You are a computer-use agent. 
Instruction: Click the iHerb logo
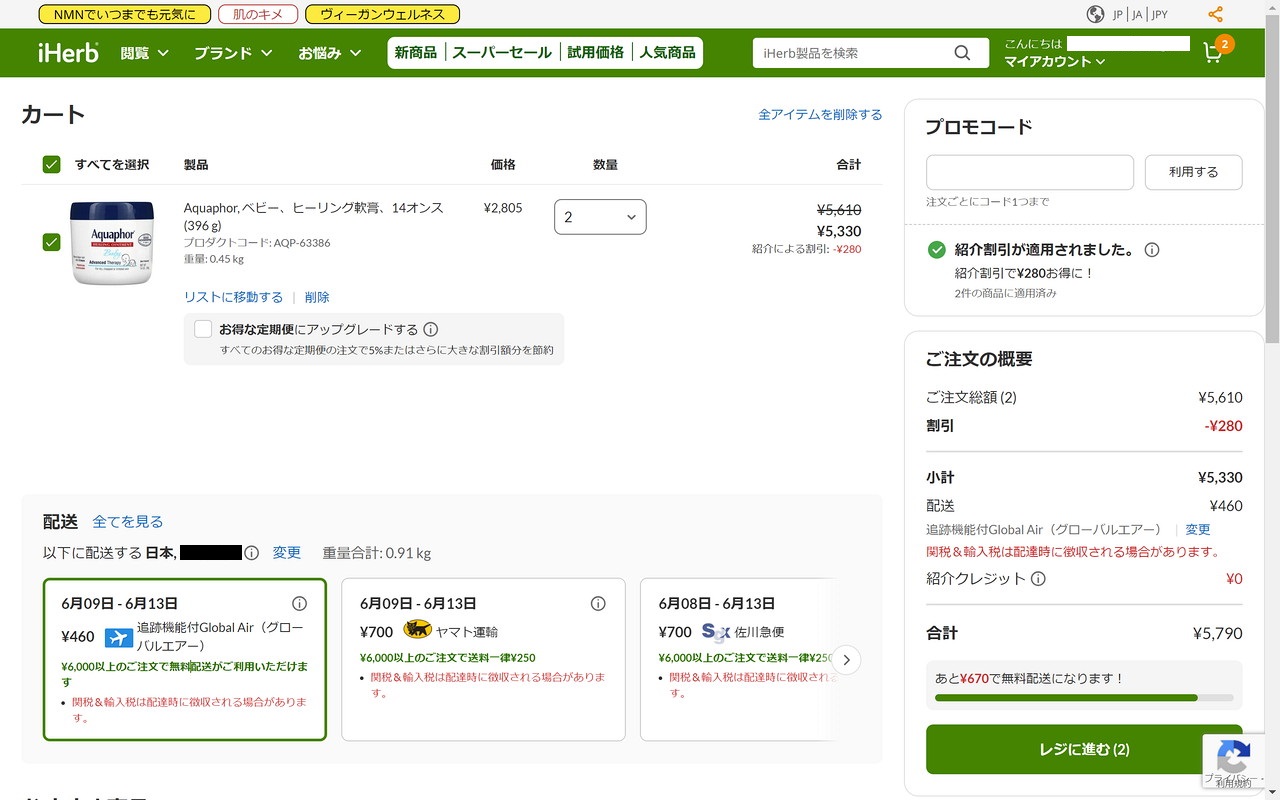68,53
